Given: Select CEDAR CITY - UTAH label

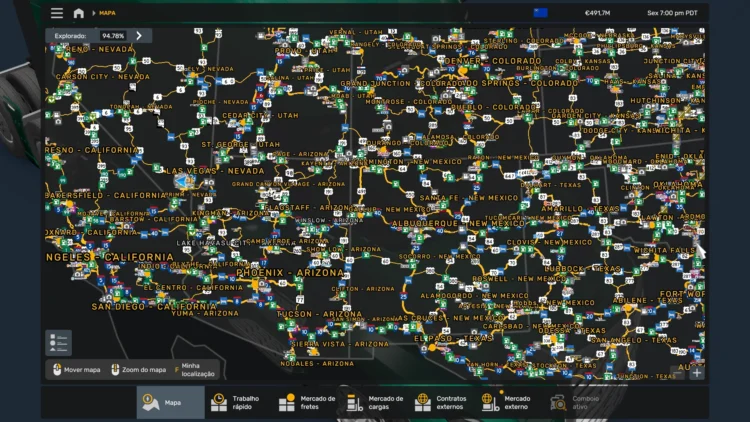Looking at the screenshot, I should (260, 115).
